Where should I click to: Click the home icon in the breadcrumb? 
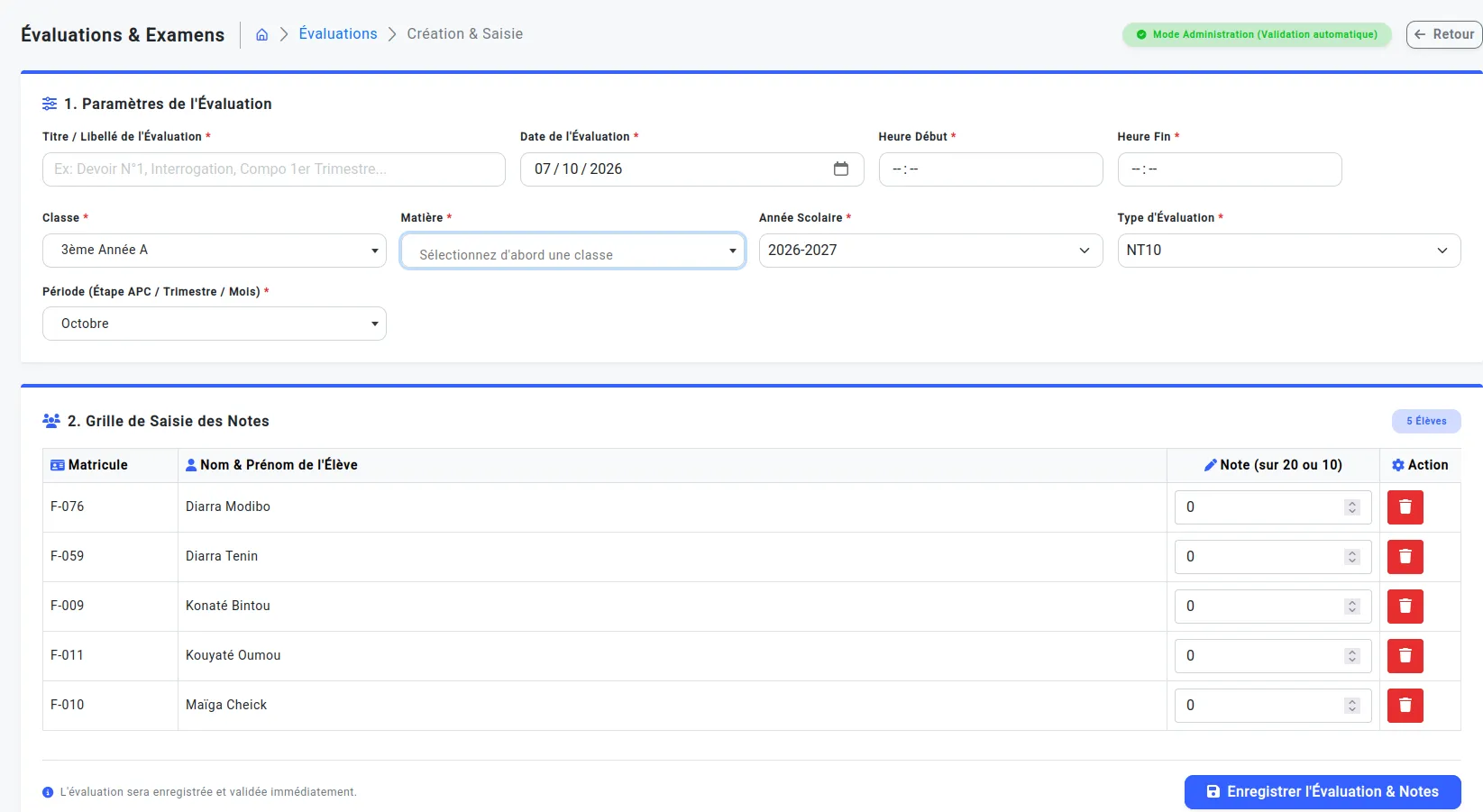point(261,34)
